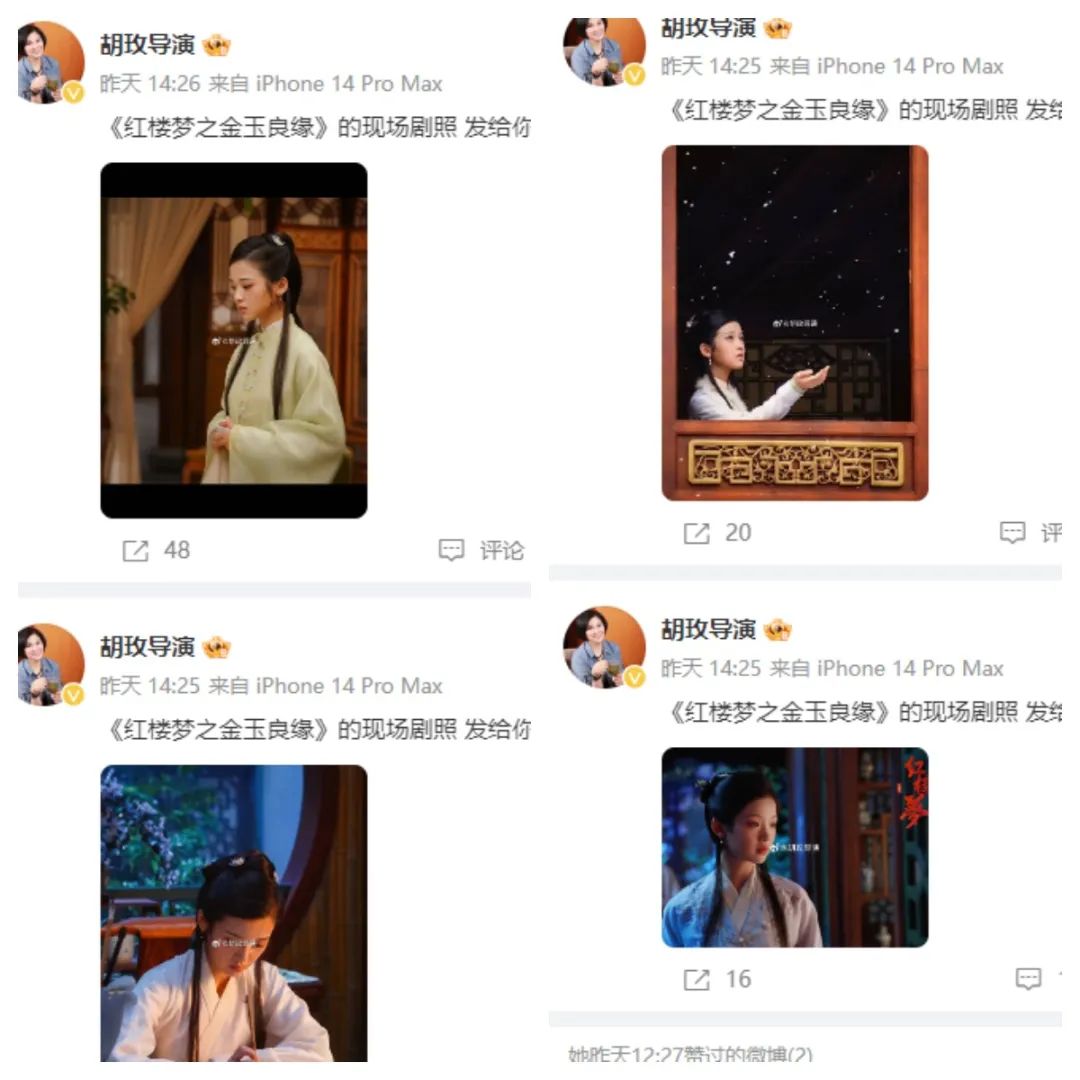The height and width of the screenshot is (1080, 1080).
Task: Click the repost icon beside count 48
Action: click(x=135, y=551)
